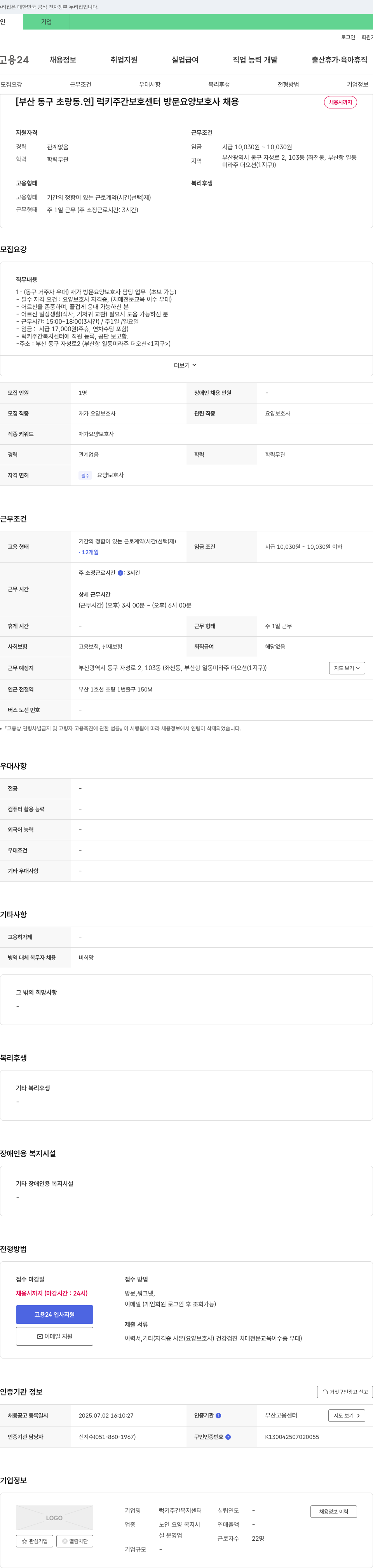The height and width of the screenshot is (1568, 373).
Task: Open the 직업 능력 개발 menu
Action: (255, 59)
